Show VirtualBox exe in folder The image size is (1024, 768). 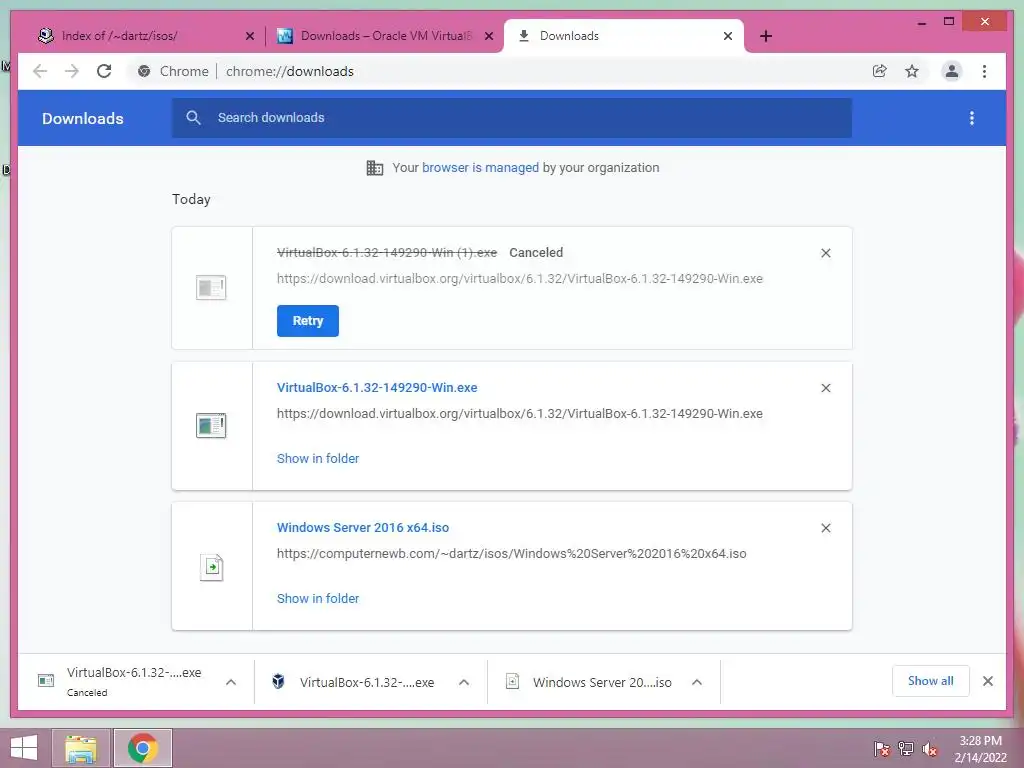[x=318, y=458]
